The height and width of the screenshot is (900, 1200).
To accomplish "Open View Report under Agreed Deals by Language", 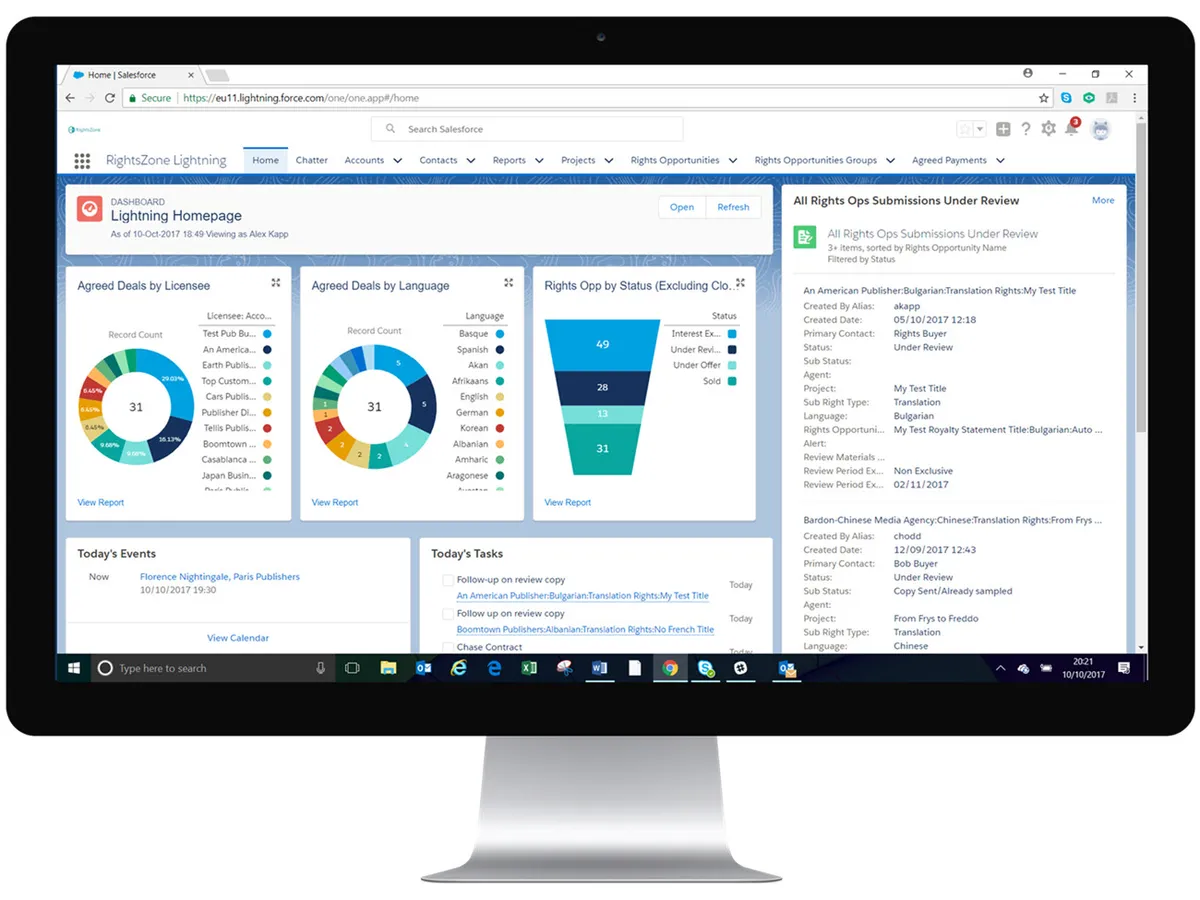I will click(x=334, y=502).
